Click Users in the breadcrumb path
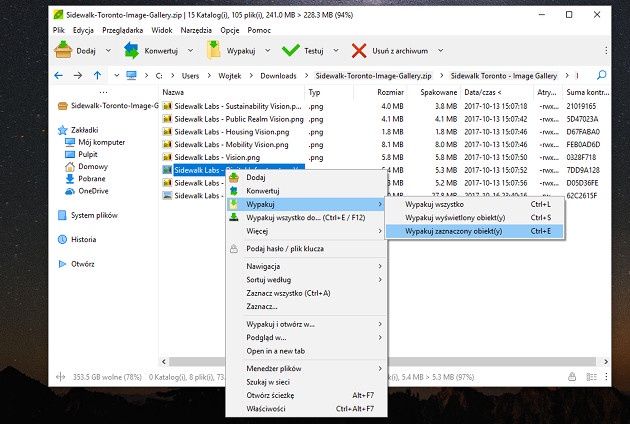The image size is (630, 424). 190,76
